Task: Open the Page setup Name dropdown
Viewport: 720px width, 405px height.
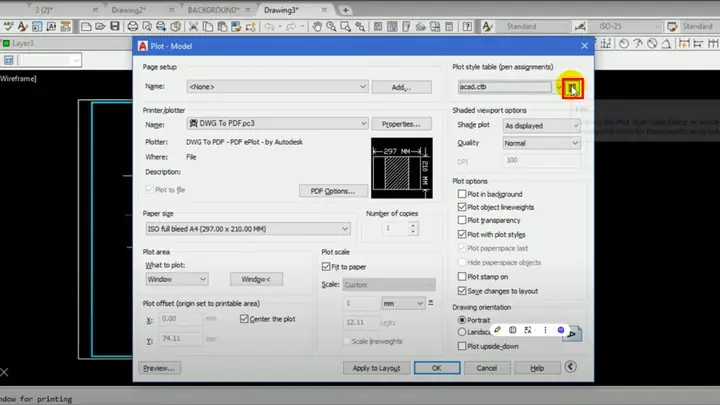Action: pyautogui.click(x=277, y=87)
